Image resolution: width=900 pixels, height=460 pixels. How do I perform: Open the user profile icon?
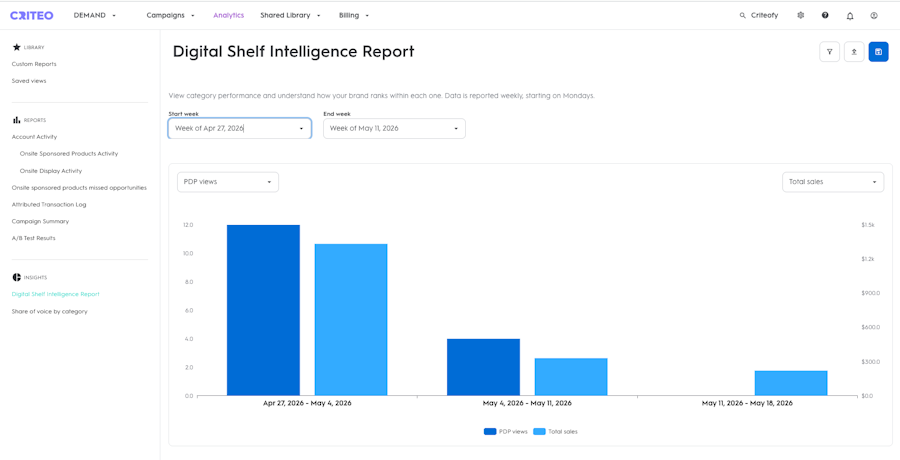pos(874,16)
